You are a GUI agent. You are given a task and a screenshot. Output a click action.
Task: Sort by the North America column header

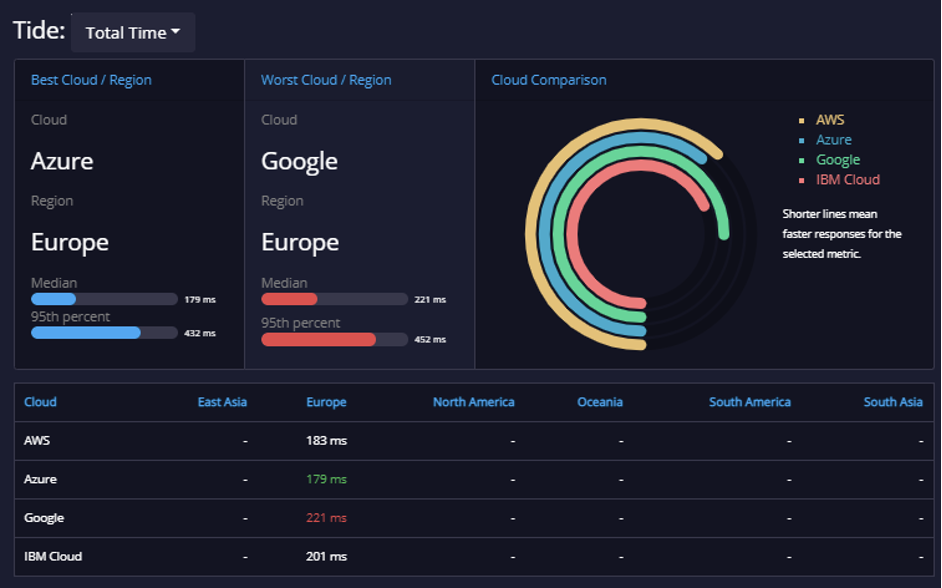point(473,402)
